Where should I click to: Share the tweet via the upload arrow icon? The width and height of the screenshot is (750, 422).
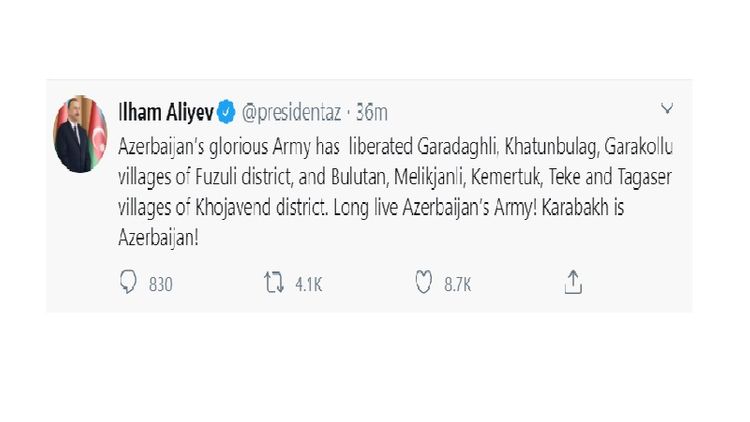[x=572, y=283]
